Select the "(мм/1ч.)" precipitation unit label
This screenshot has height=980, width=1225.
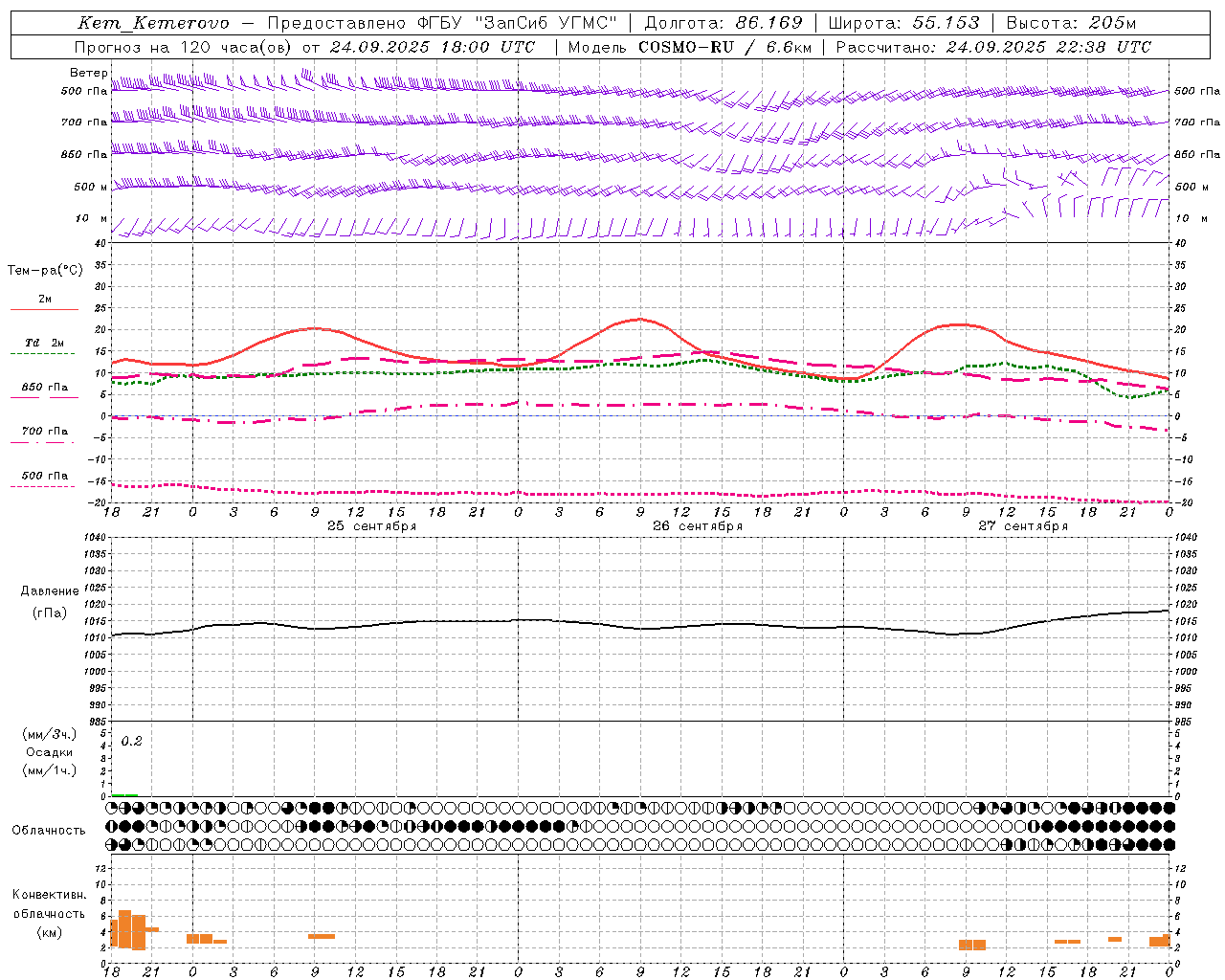(50, 770)
